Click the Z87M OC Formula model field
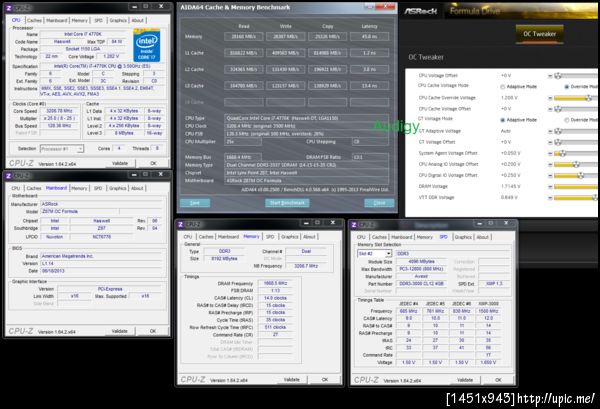The width and height of the screenshot is (600, 409). [x=79, y=212]
